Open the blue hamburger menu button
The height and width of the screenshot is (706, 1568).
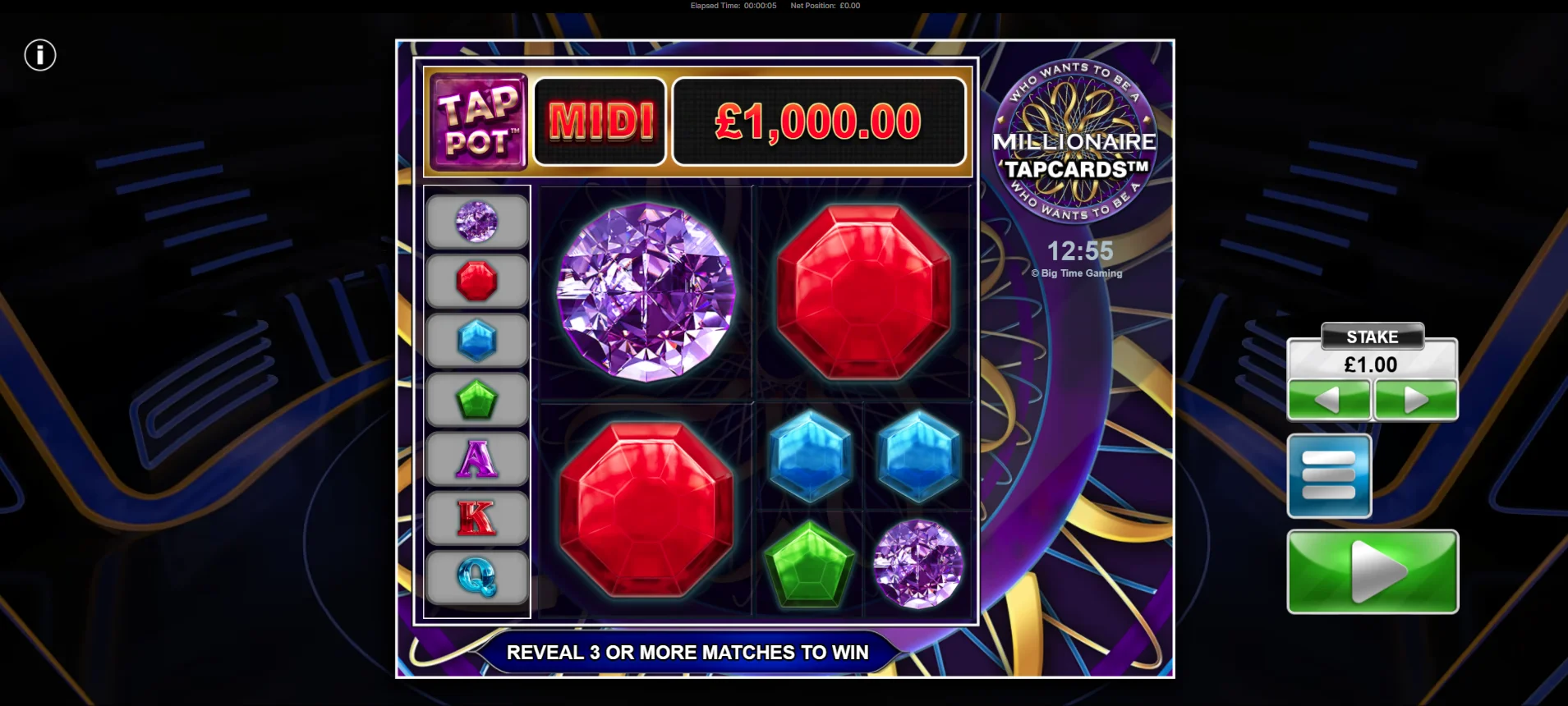pos(1329,476)
